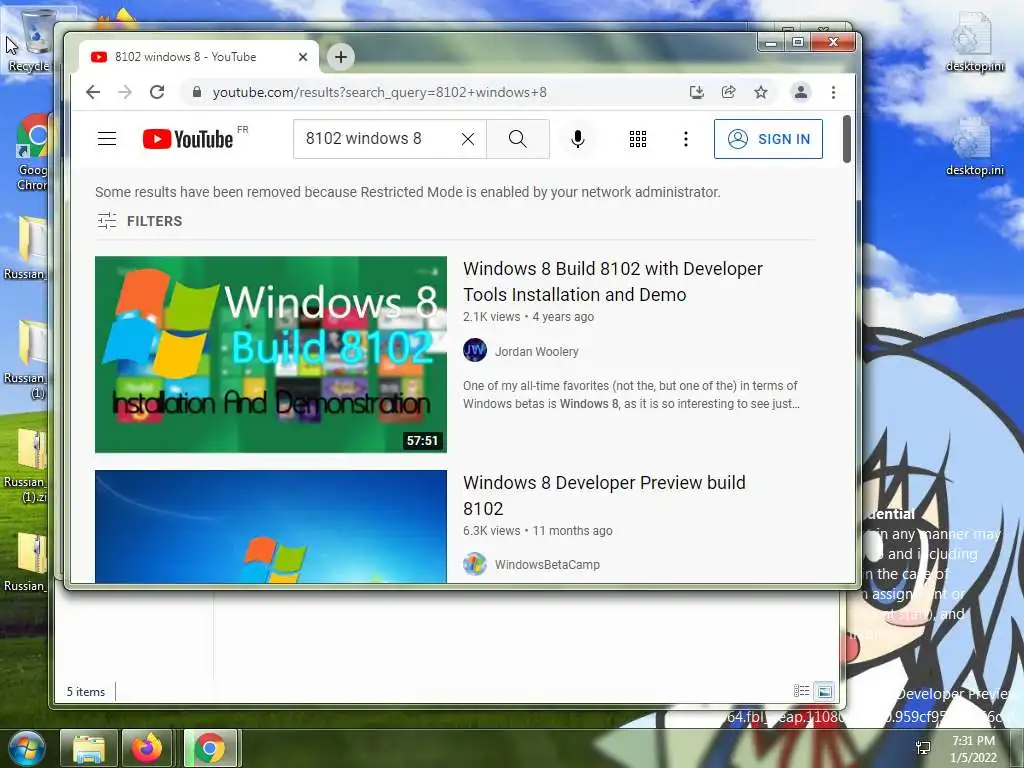Click network icon in system tray
This screenshot has width=1024, height=768.
click(x=923, y=748)
